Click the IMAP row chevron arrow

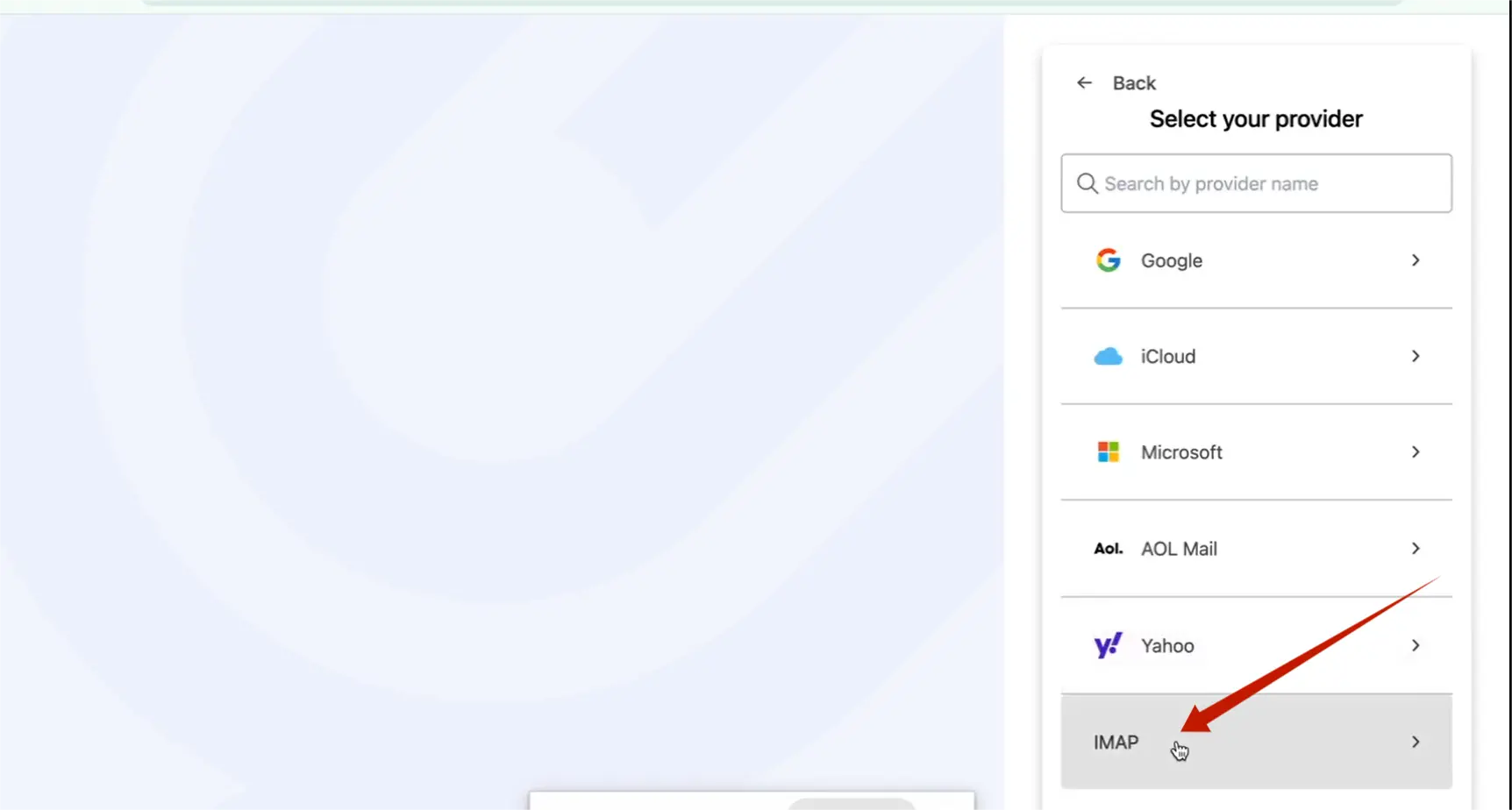pos(1415,742)
